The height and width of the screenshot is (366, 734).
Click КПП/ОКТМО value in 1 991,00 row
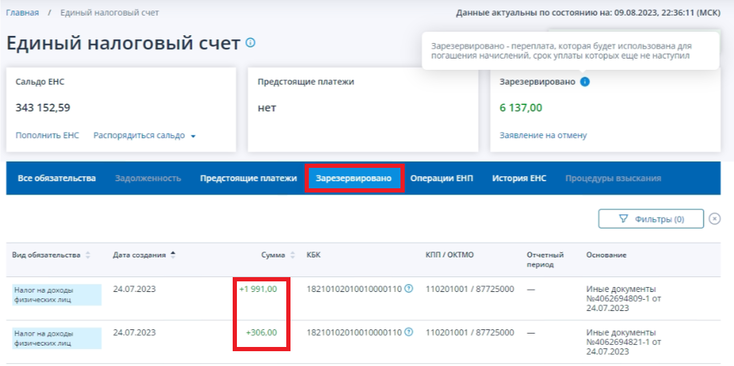(470, 289)
